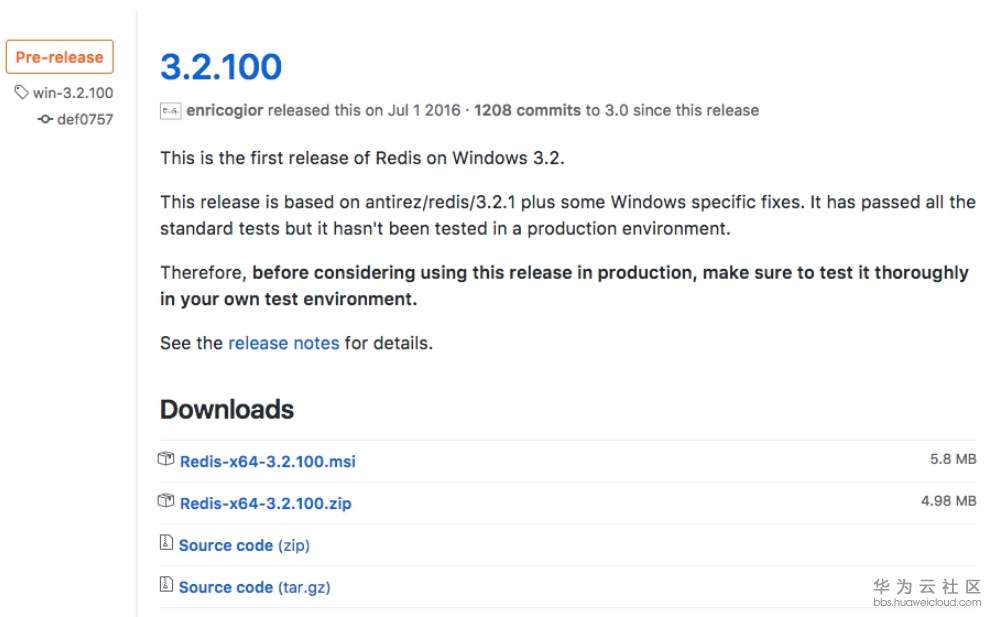Download Source code (tar.gz)

pos(254,587)
